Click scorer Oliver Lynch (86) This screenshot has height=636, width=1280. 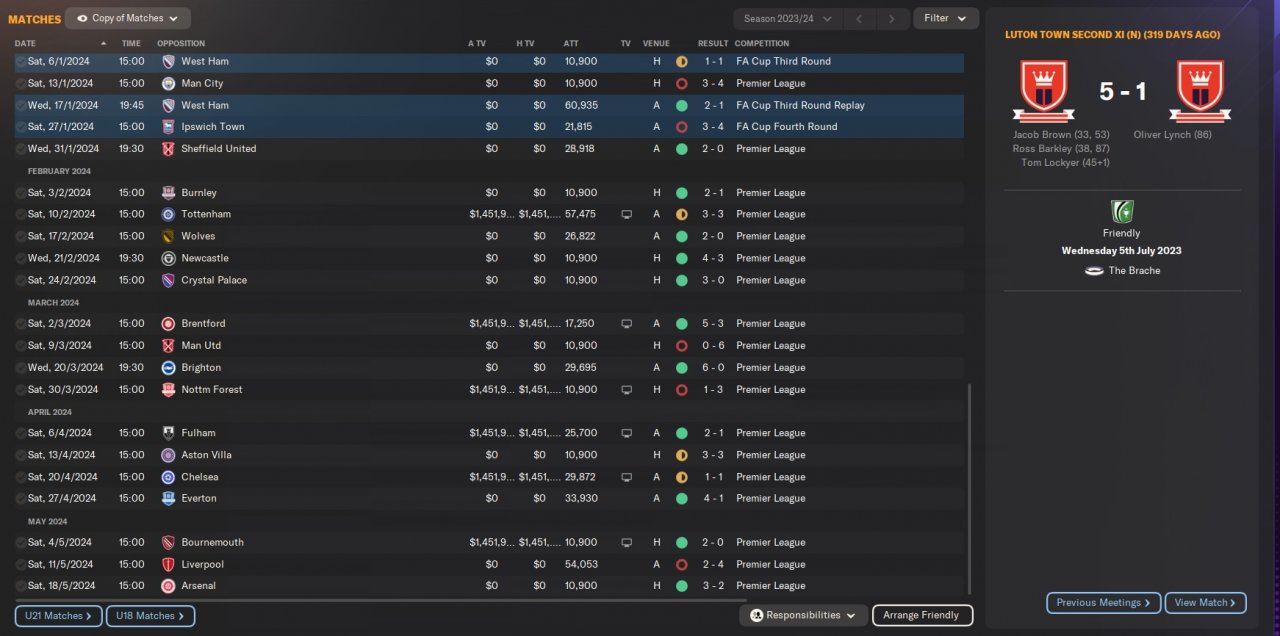[x=1172, y=134]
